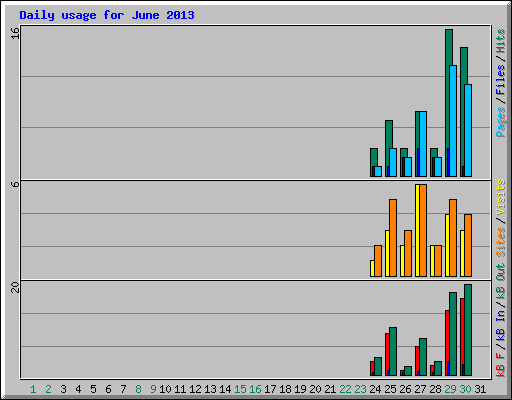Click the "Hits" legend label
This screenshot has width=512, height=400.
[500, 41]
